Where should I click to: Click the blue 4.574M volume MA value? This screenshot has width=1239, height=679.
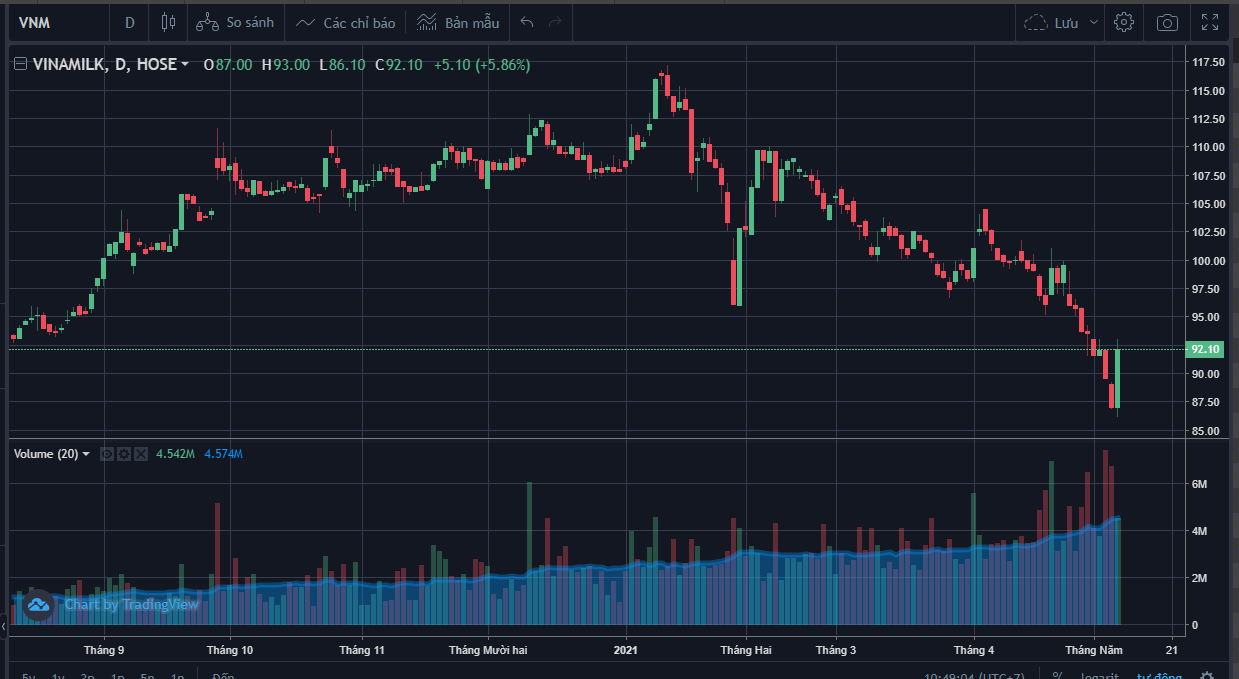[223, 454]
